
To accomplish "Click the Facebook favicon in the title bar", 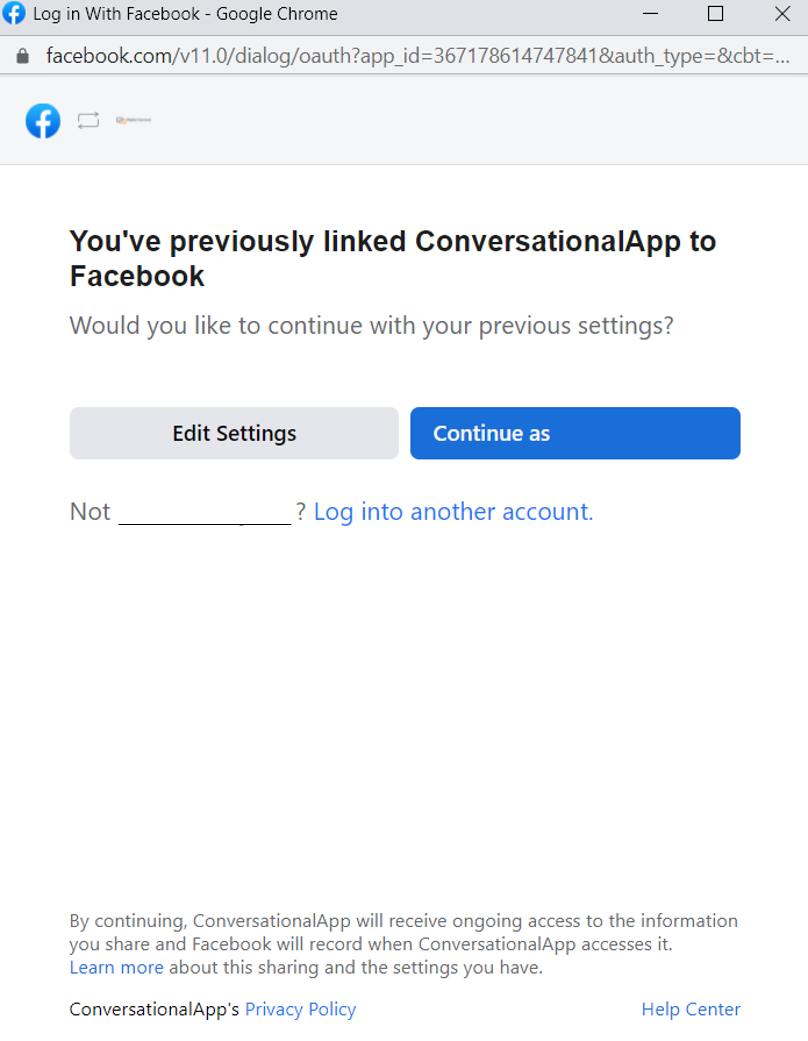I will [14, 14].
